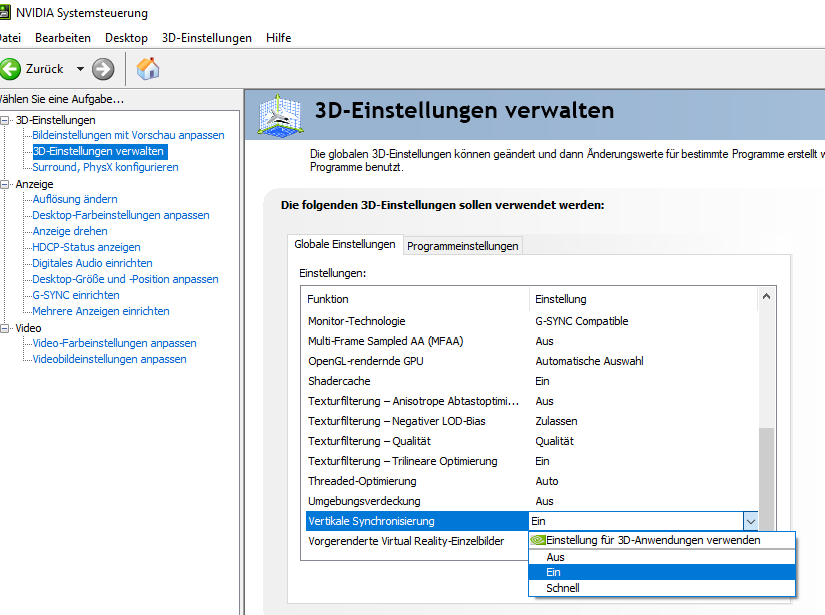Collapse the 3D-Einstellungen tree node
This screenshot has height=615, width=825.
click(x=5, y=120)
